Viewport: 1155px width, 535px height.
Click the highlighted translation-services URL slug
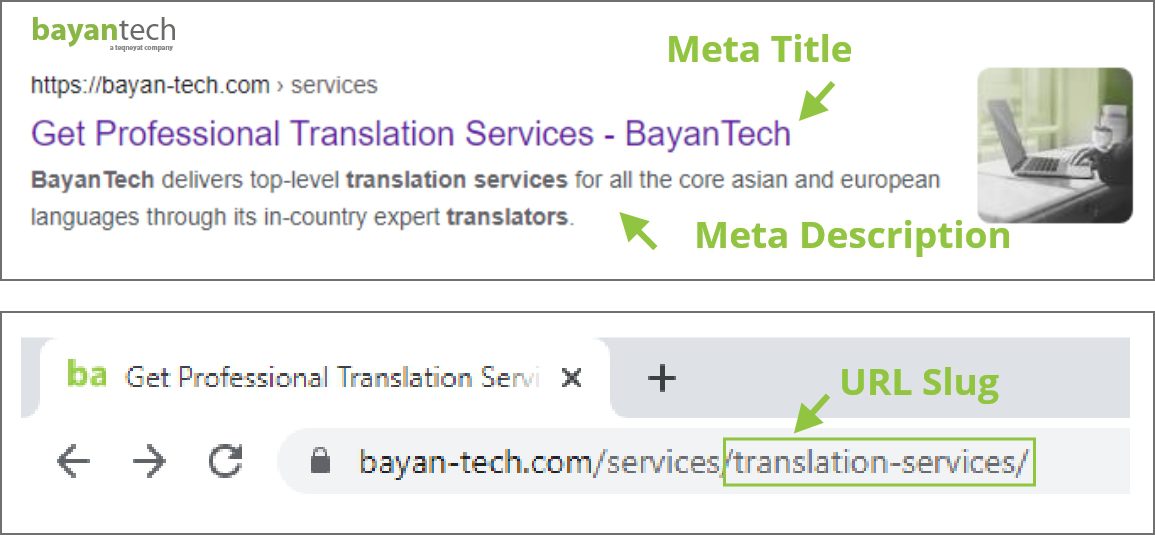880,462
